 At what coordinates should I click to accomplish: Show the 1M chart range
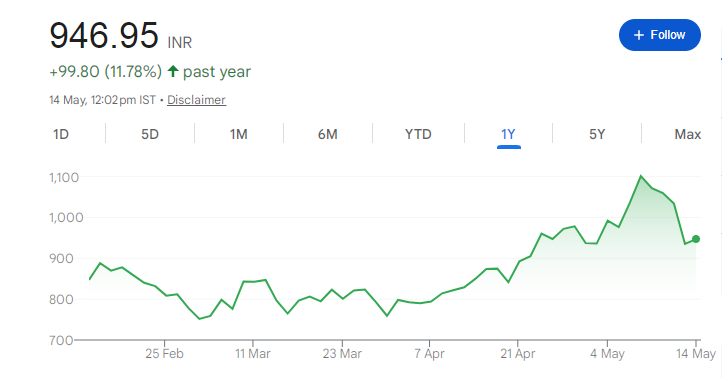click(x=239, y=134)
